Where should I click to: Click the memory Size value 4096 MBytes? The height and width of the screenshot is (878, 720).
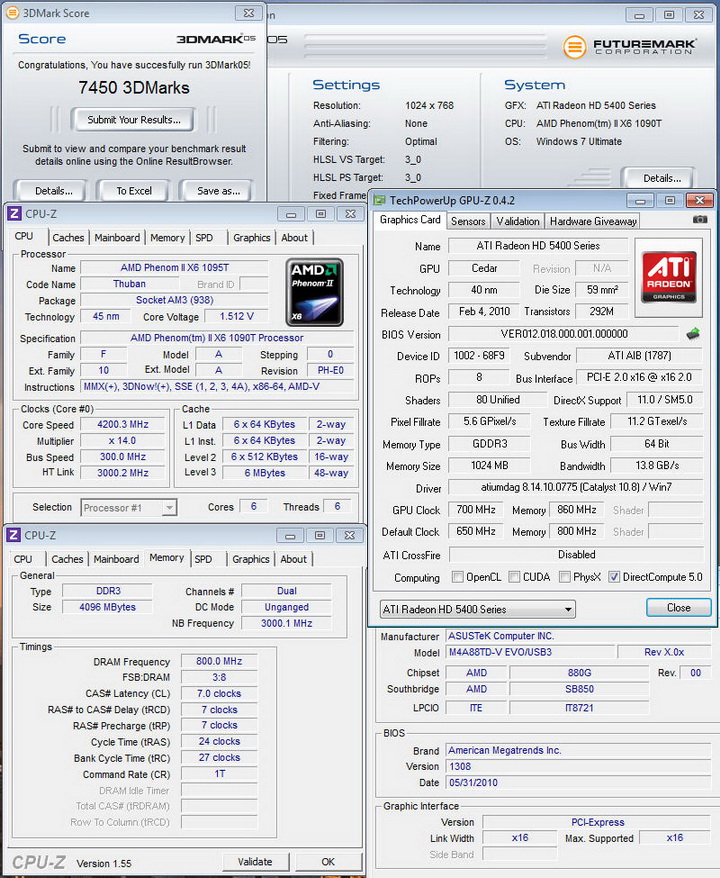pos(107,607)
